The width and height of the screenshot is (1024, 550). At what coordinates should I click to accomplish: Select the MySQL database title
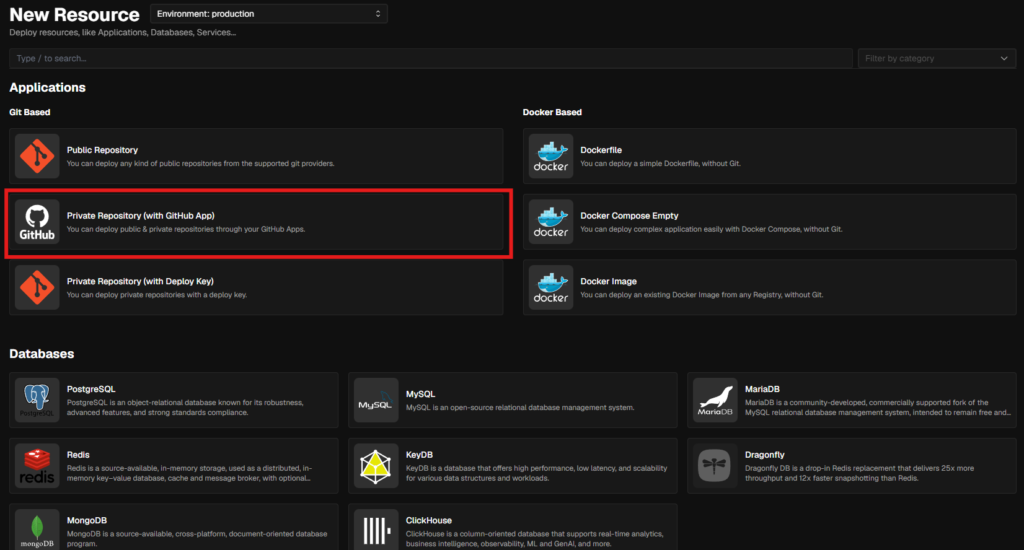coord(420,394)
